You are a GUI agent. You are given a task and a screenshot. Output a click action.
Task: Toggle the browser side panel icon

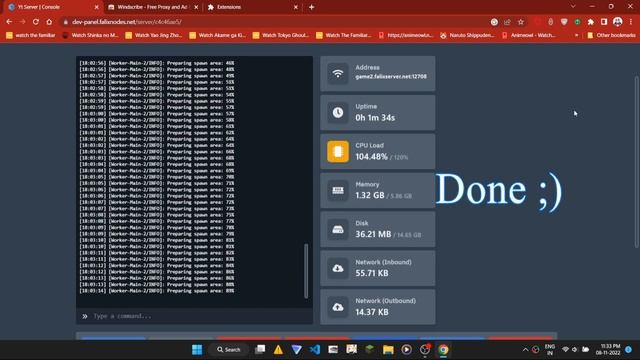click(x=604, y=22)
